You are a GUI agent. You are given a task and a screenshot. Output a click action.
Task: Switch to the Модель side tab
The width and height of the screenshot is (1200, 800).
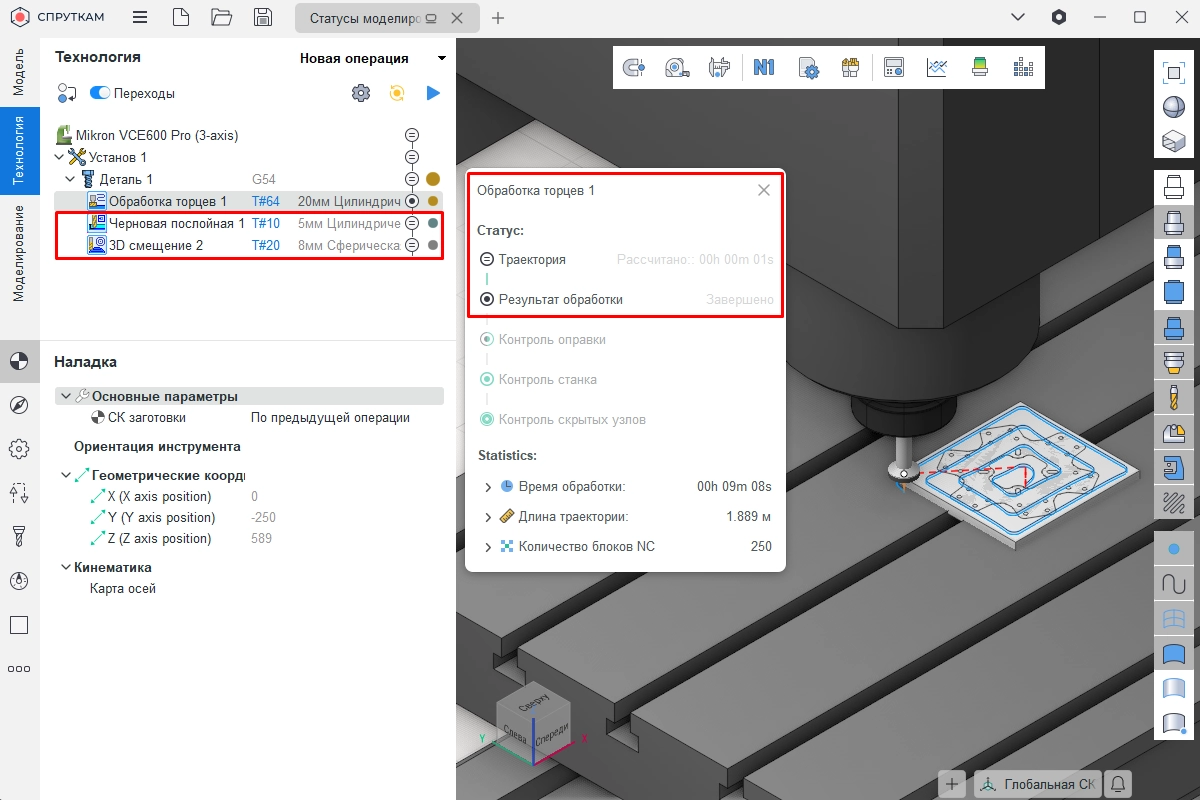click(x=19, y=70)
